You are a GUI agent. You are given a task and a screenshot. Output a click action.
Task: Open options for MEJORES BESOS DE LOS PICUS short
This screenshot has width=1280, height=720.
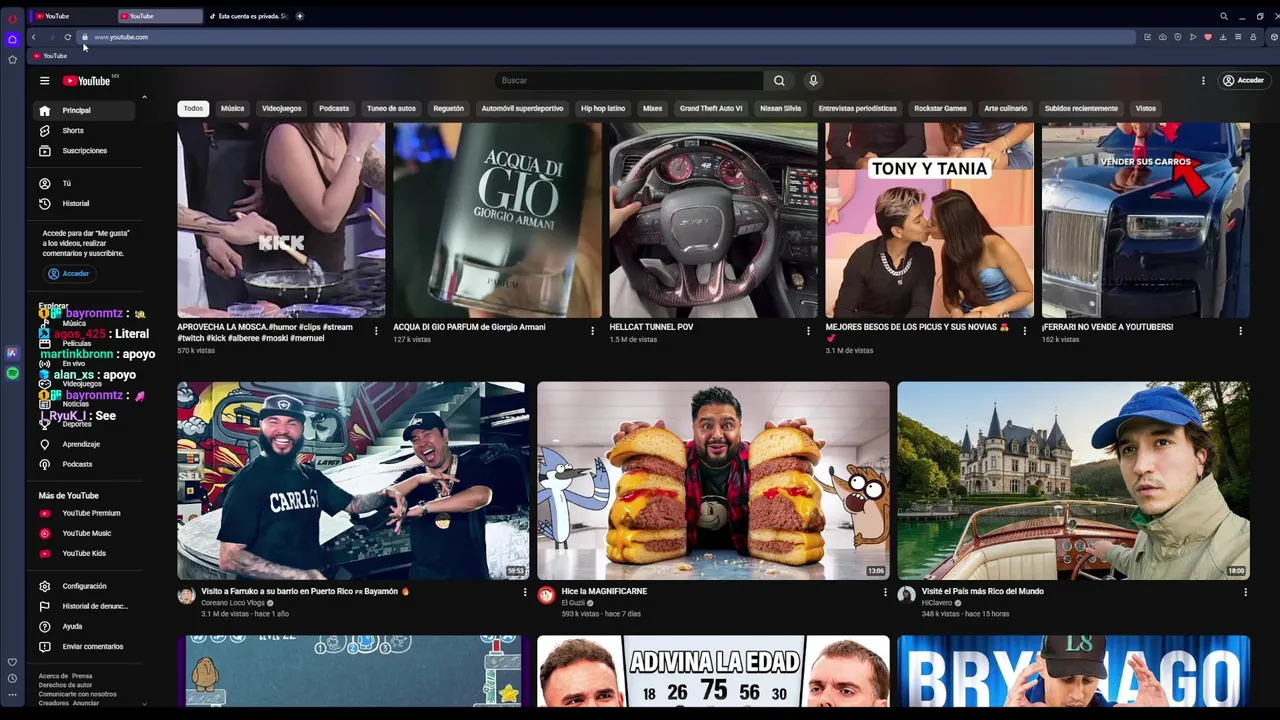click(1024, 331)
